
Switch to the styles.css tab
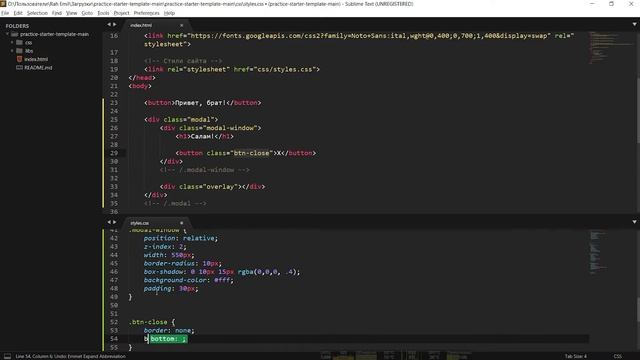coord(140,223)
